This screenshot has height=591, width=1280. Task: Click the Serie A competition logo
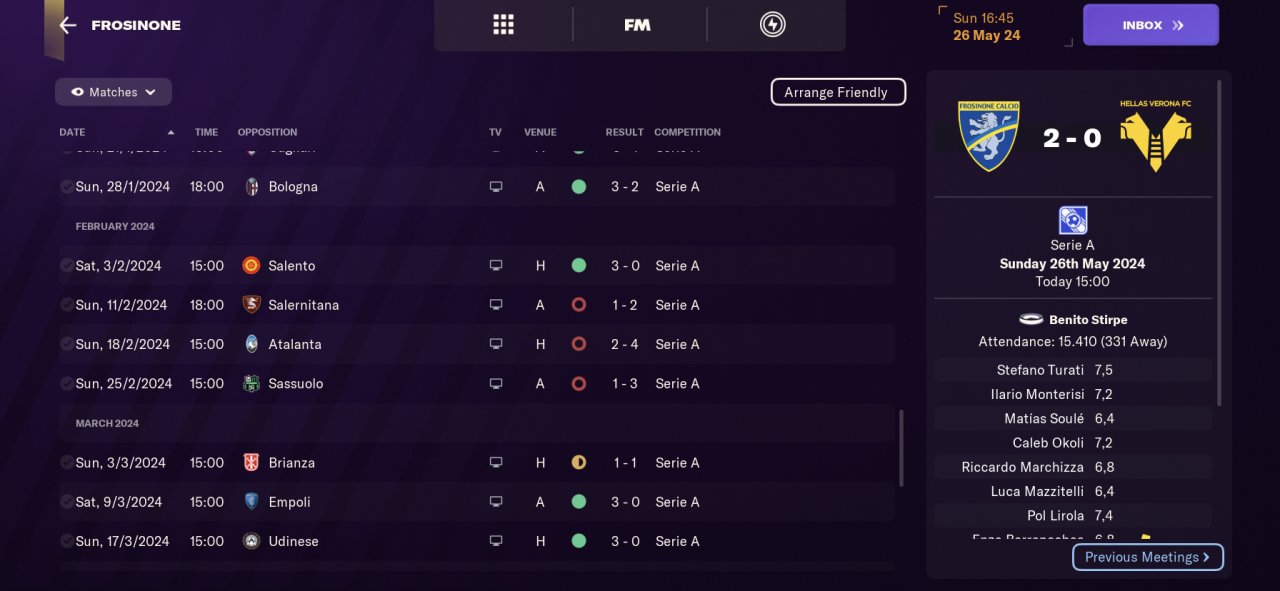(1072, 220)
